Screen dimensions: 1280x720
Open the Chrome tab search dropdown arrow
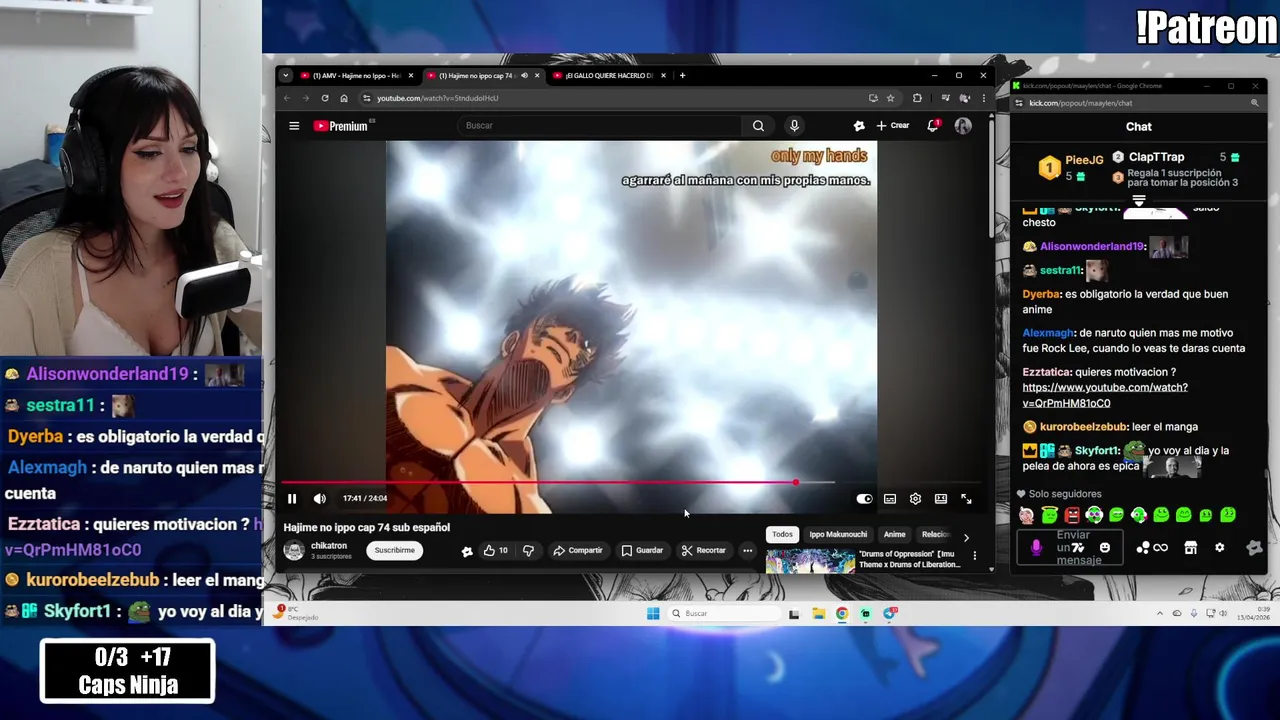point(286,75)
